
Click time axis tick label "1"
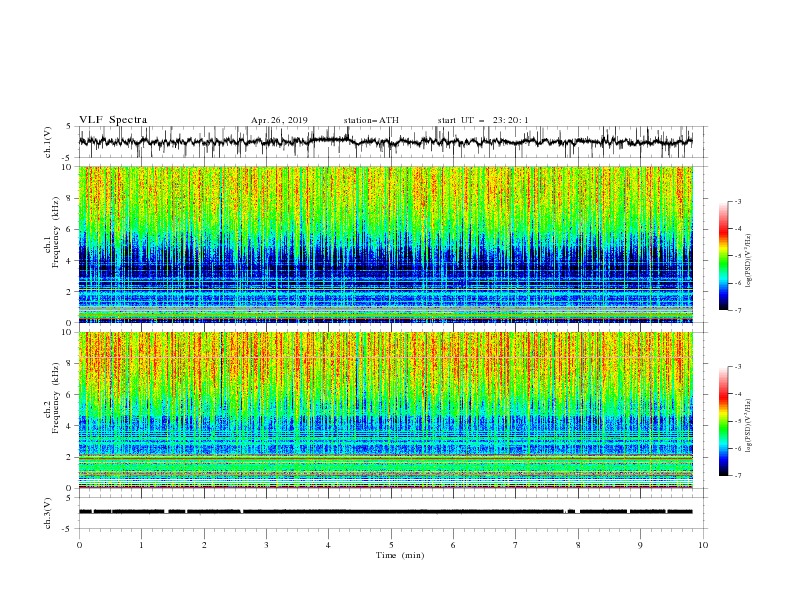(141, 545)
